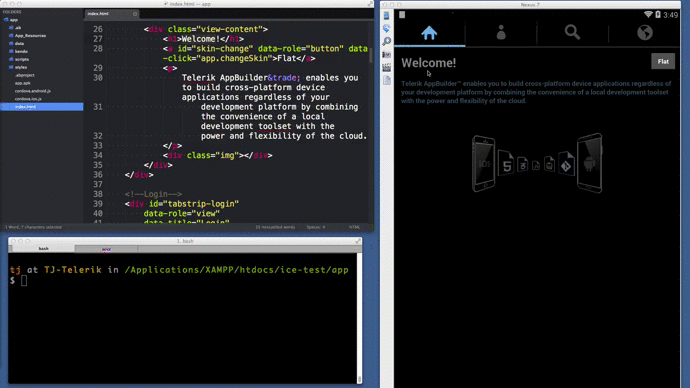This screenshot has height=388, width=690.
Task: Tap the Flat skin button
Action: [x=663, y=62]
